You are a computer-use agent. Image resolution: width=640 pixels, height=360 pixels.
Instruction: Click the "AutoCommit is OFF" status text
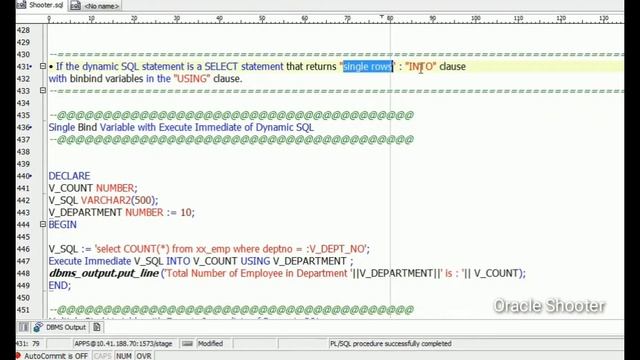[x=56, y=356]
